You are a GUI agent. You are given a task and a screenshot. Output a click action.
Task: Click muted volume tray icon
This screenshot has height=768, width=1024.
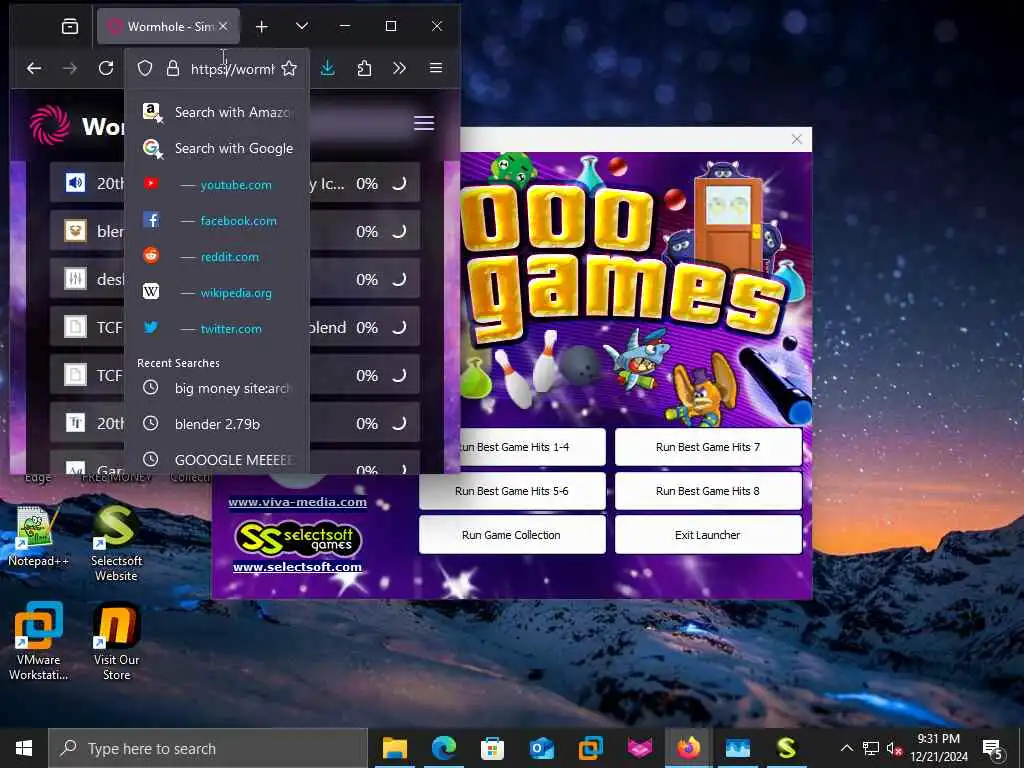tap(893, 748)
